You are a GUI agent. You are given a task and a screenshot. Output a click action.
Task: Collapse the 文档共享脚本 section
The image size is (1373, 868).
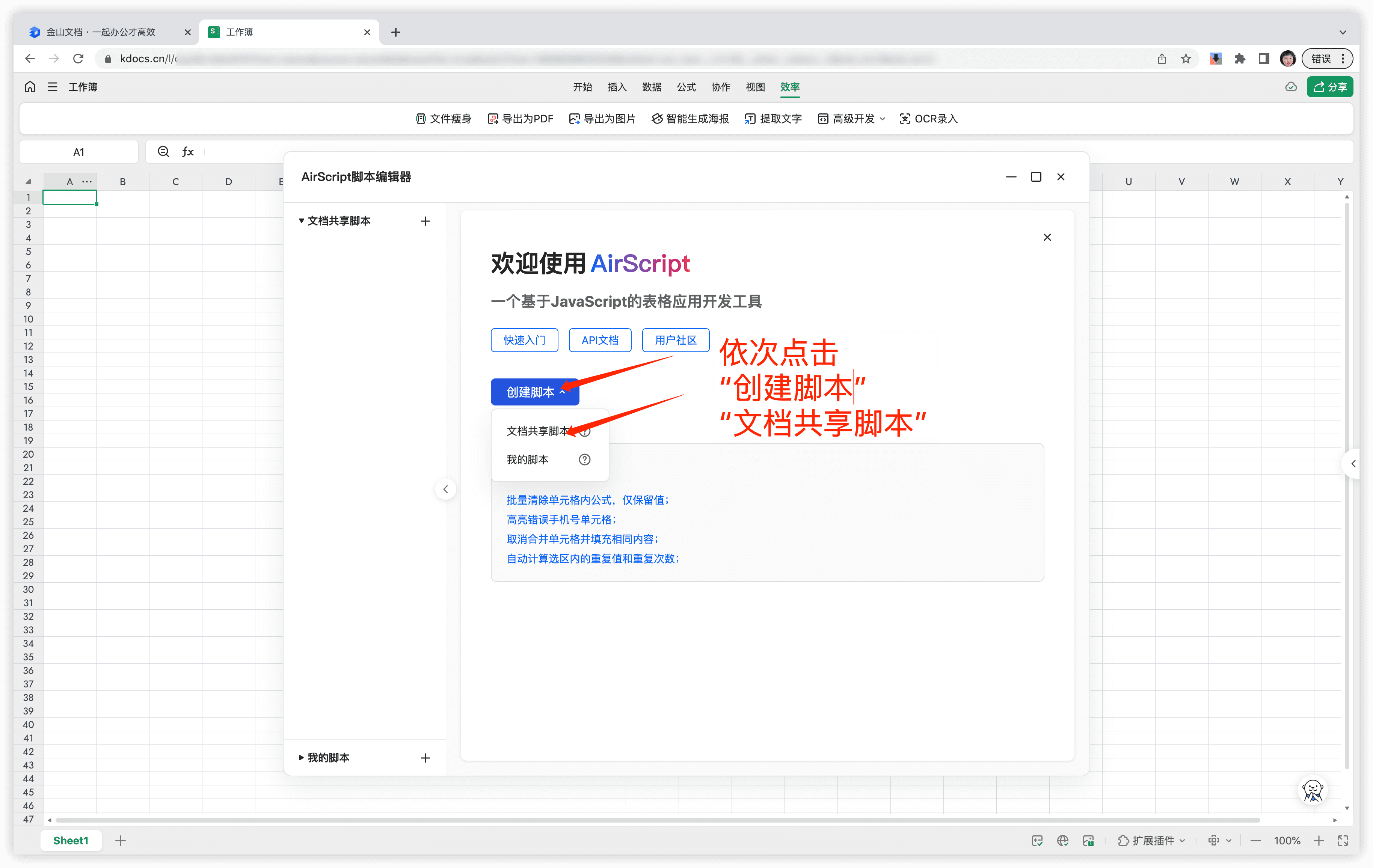click(302, 220)
